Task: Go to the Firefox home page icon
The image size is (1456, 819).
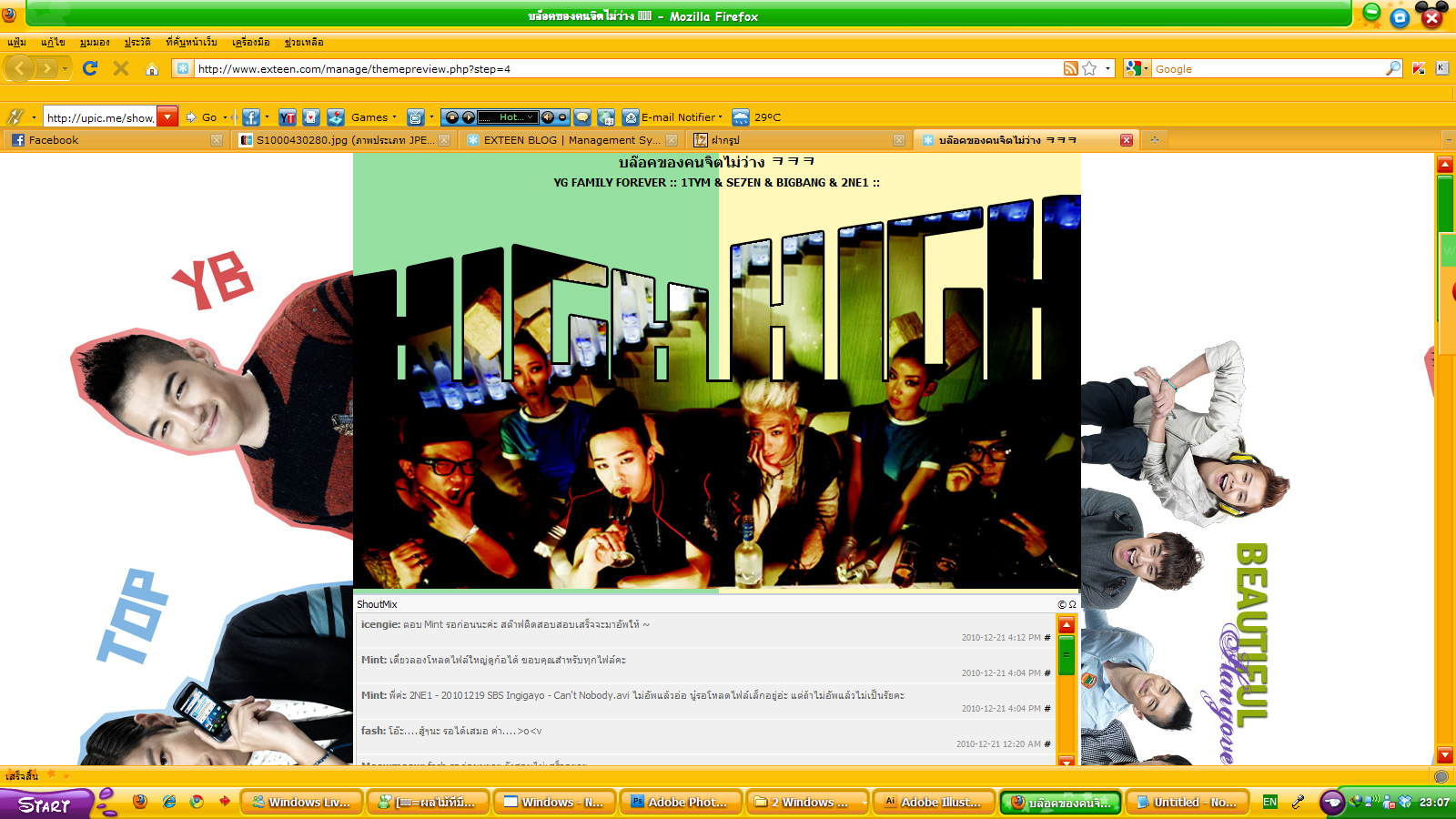Action: coord(152,69)
